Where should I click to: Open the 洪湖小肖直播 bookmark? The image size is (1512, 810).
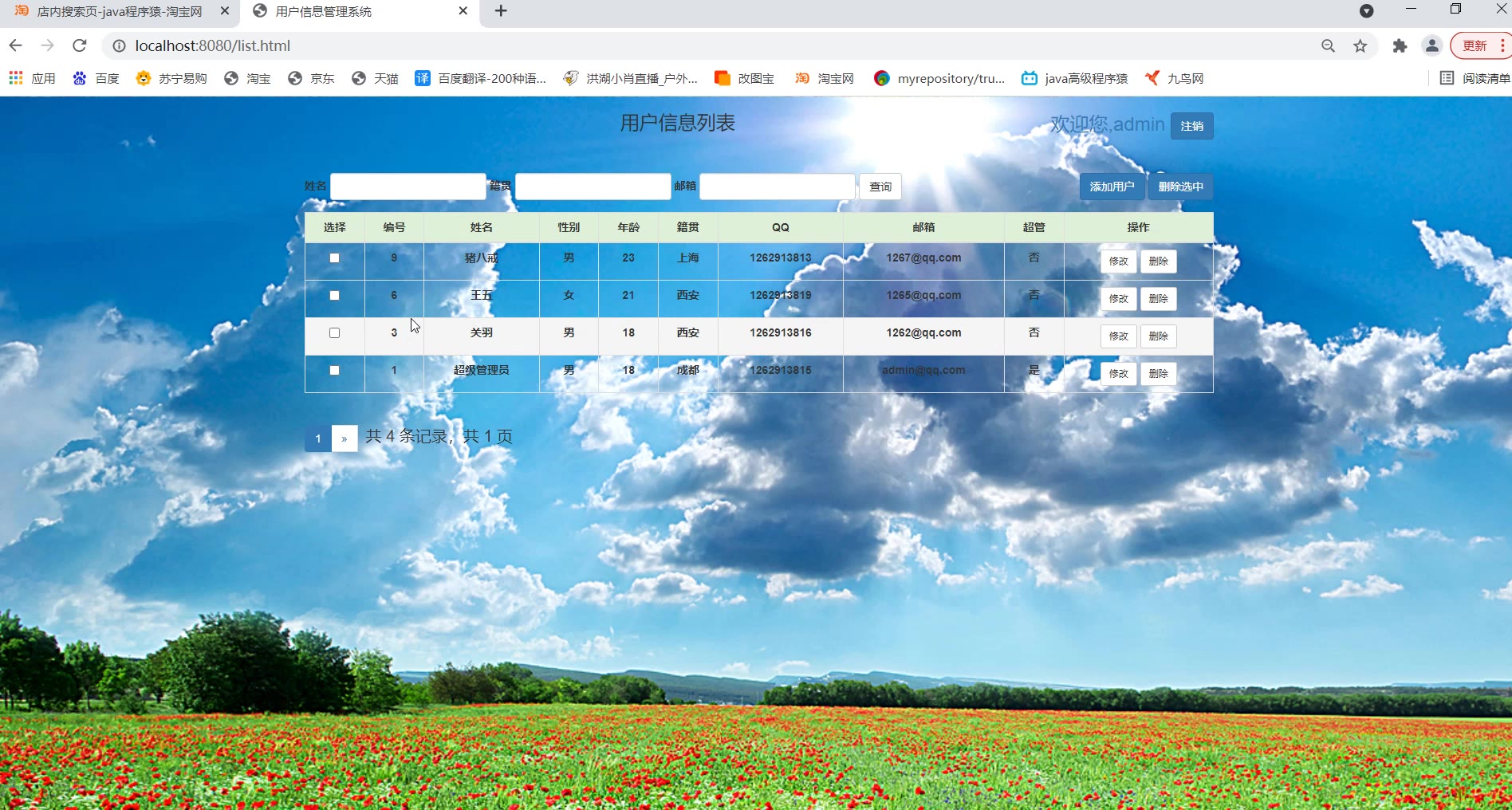tap(630, 78)
